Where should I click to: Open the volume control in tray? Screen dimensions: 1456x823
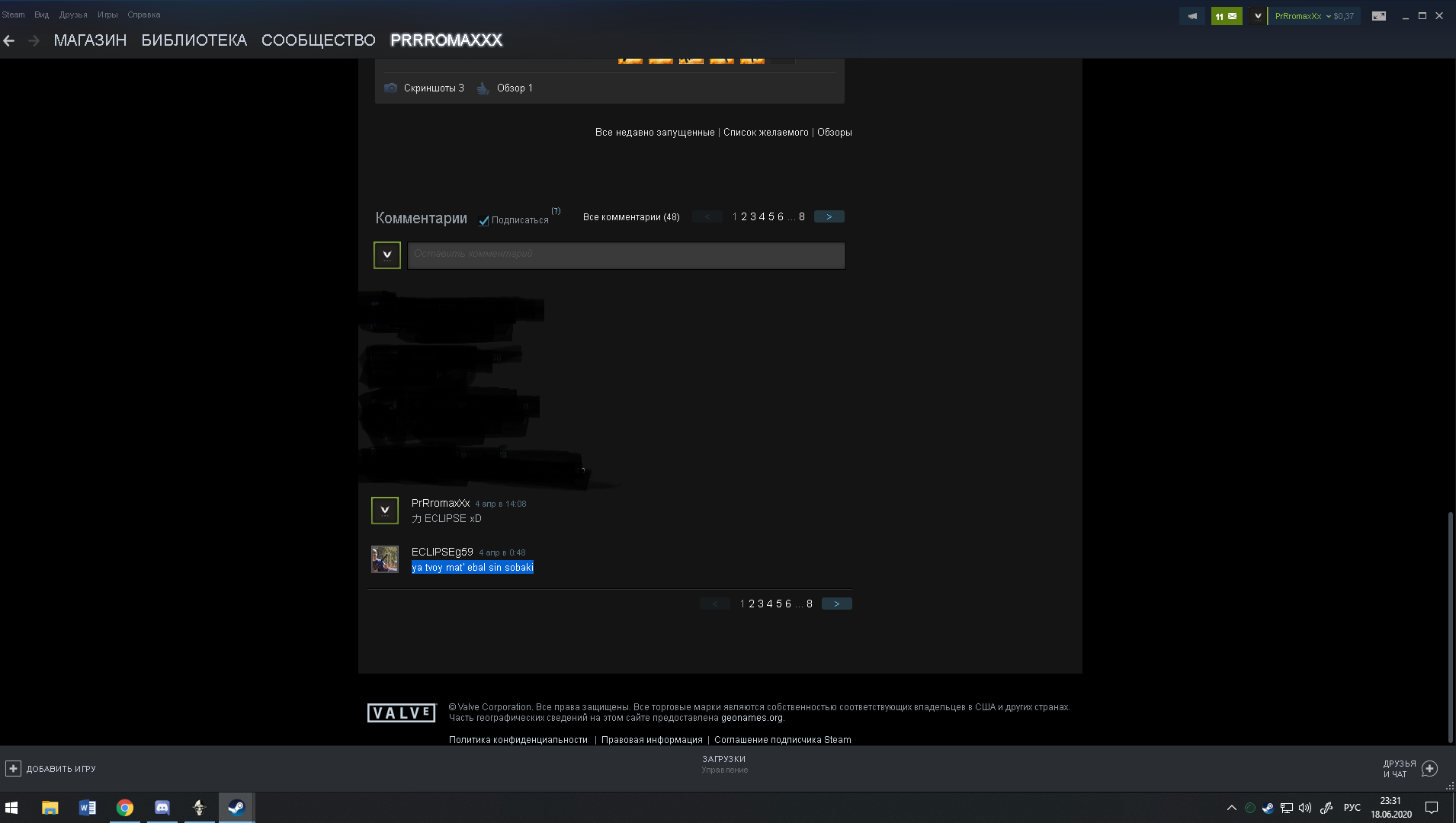pyautogui.click(x=1305, y=808)
